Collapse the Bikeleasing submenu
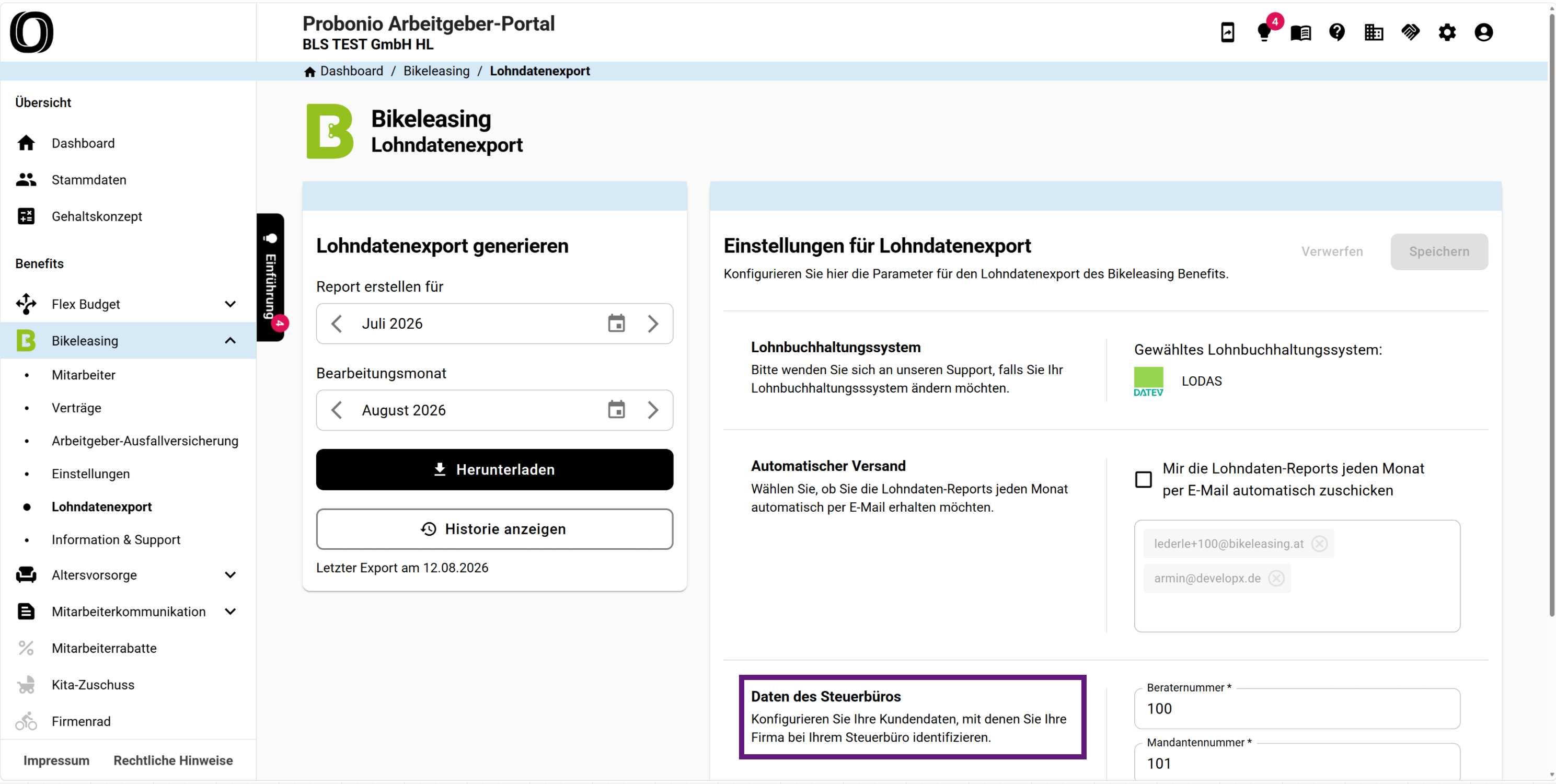This screenshot has height=784, width=1556. pos(230,341)
